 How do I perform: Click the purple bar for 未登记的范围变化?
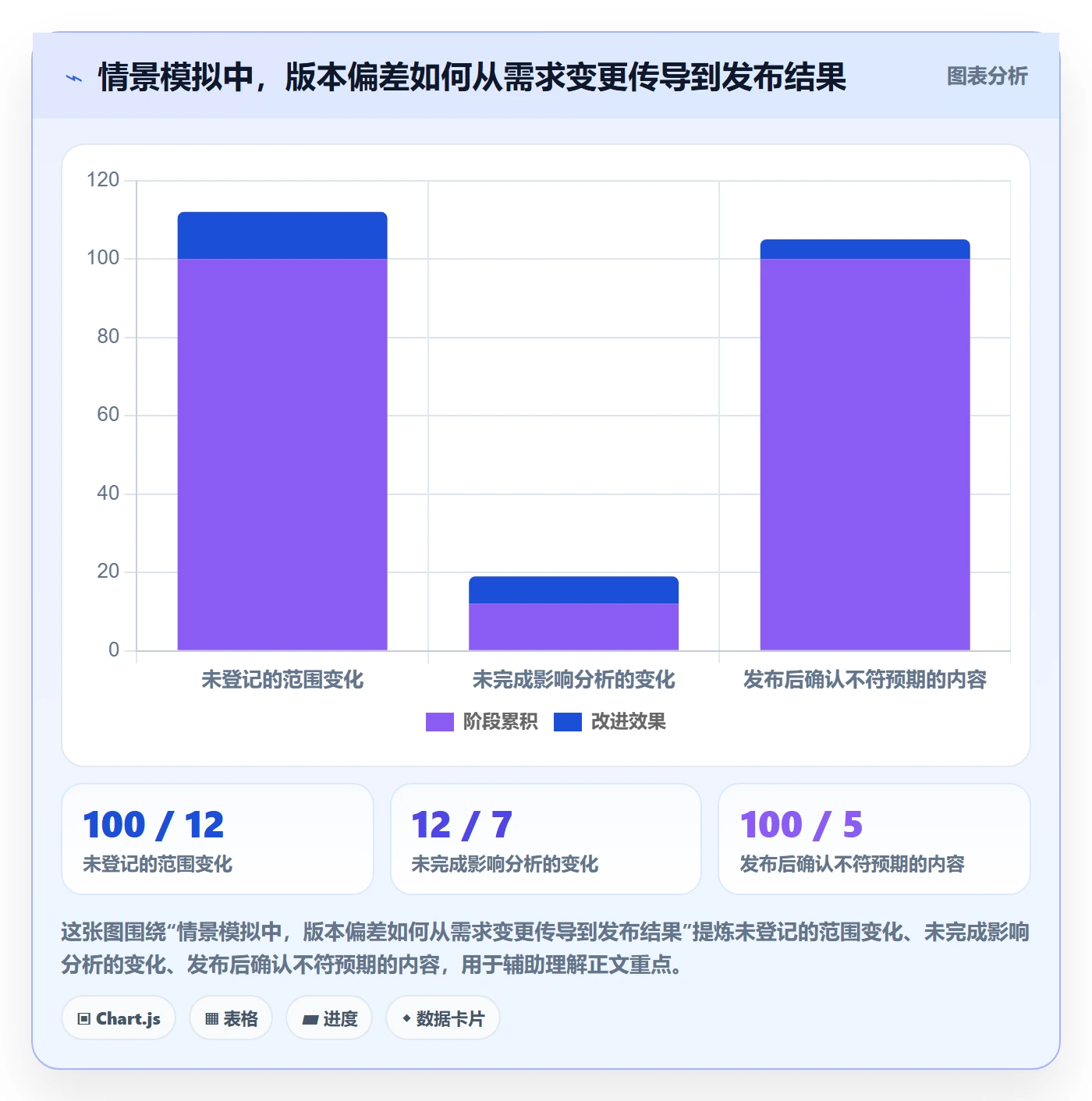point(282,455)
